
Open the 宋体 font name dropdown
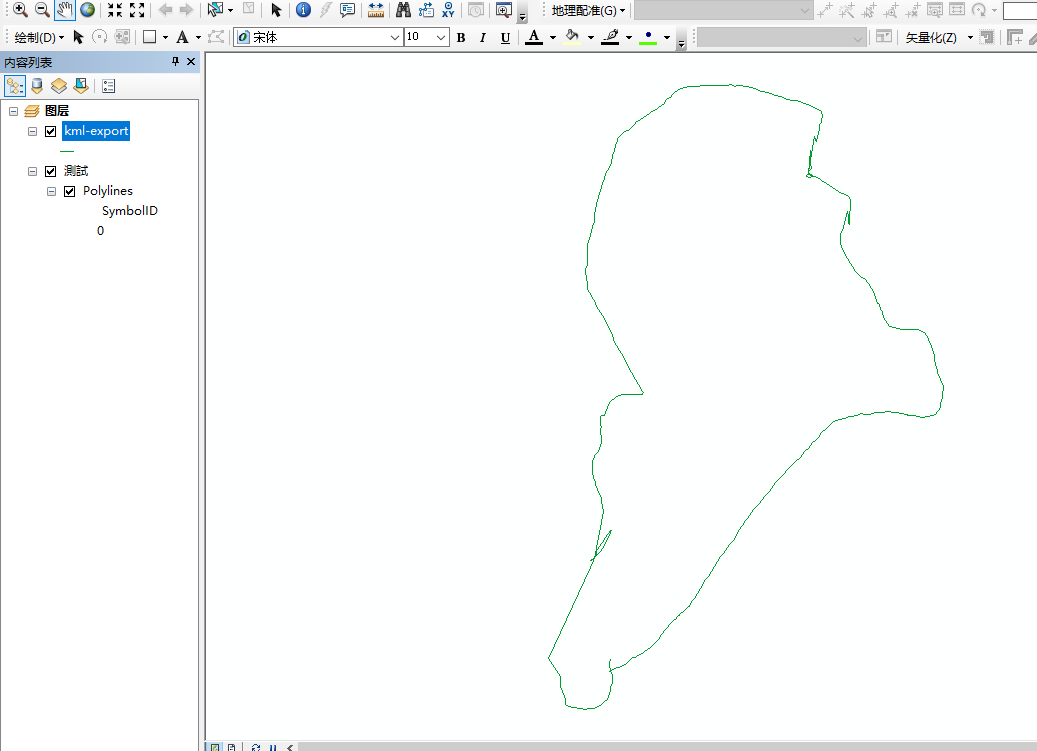click(395, 38)
